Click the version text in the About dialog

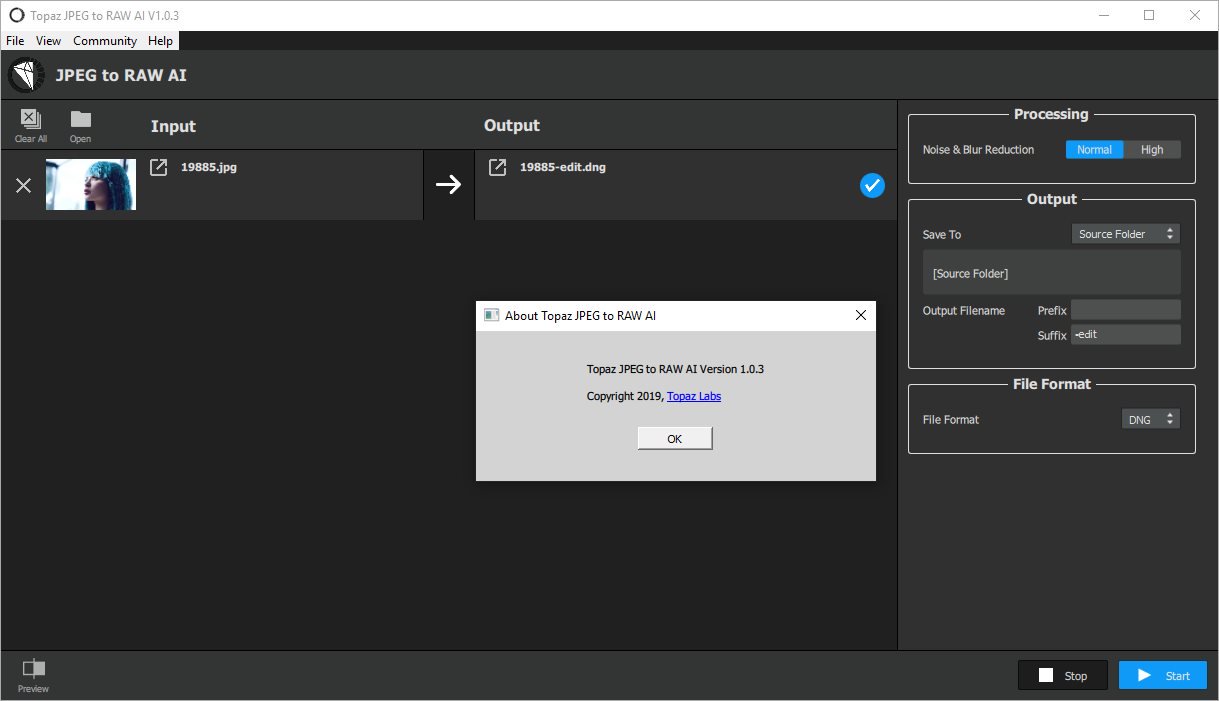(x=676, y=369)
